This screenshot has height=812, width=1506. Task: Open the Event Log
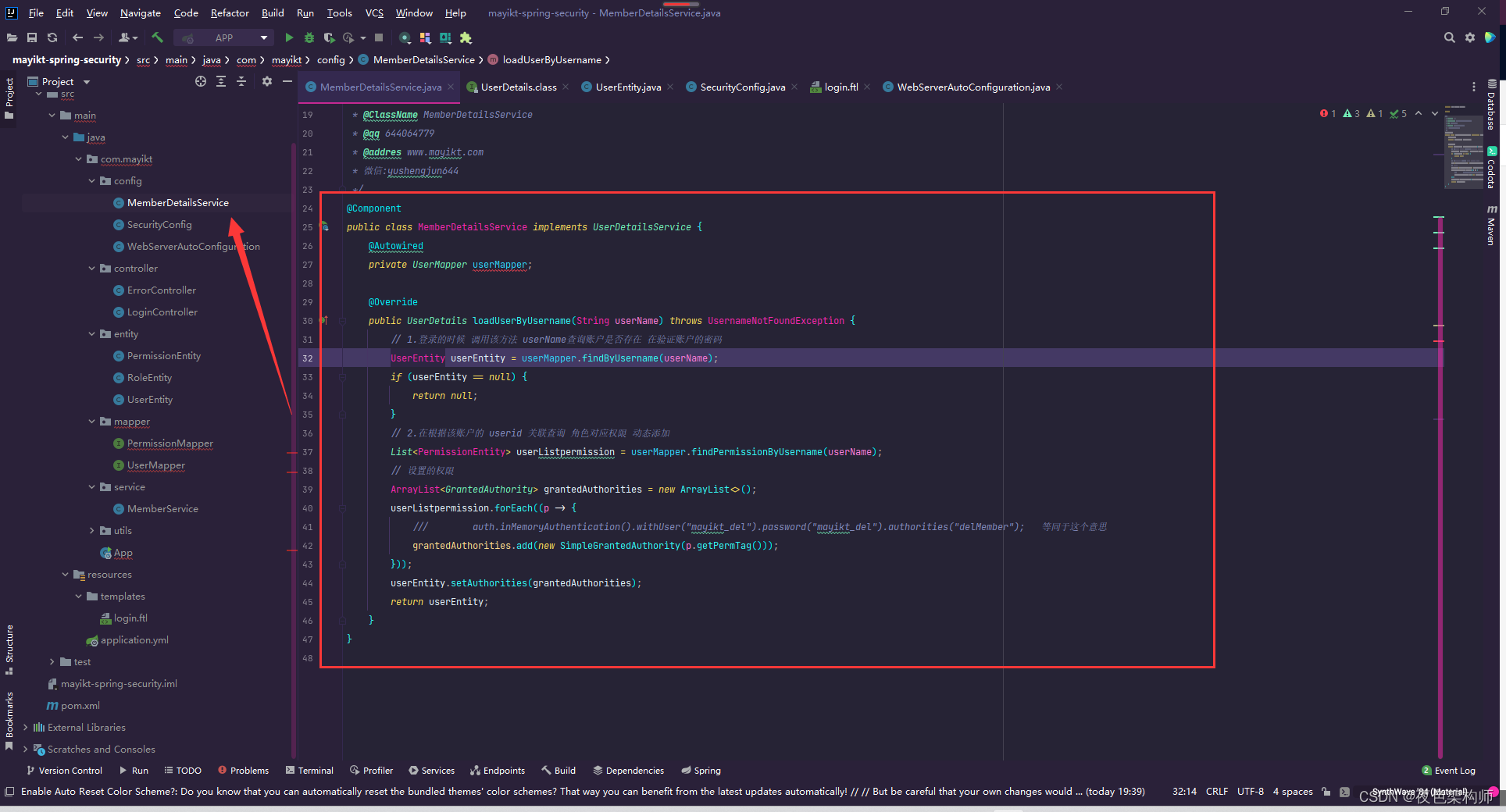[x=1449, y=770]
